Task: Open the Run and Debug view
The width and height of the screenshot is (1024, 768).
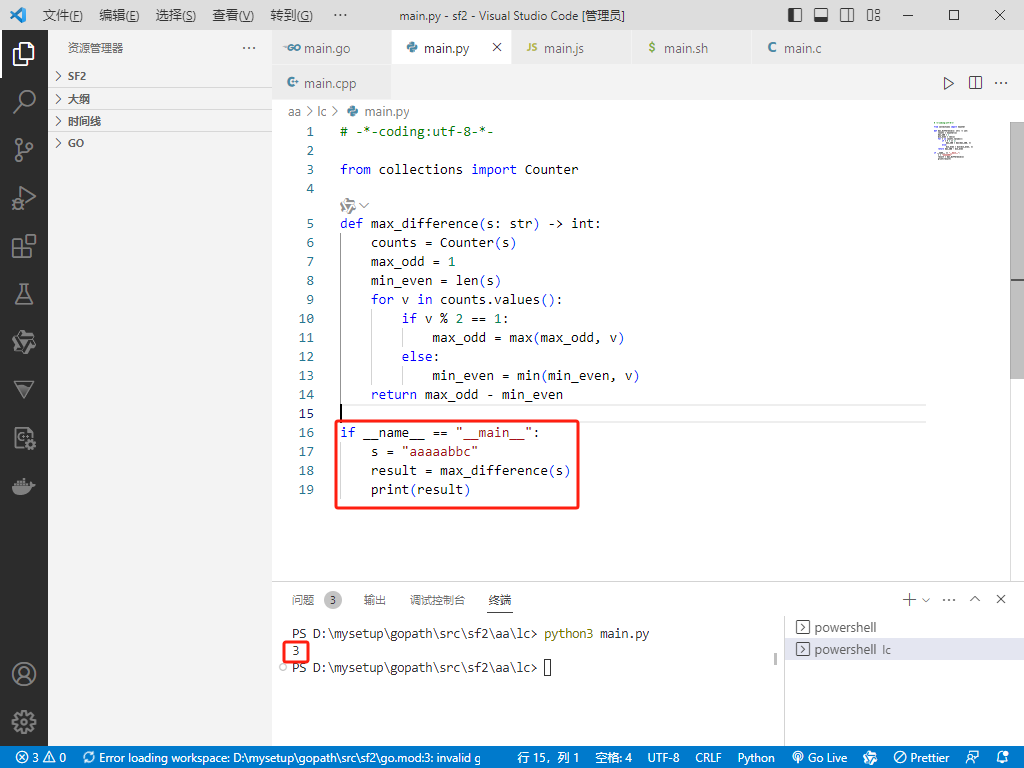Action: click(24, 198)
